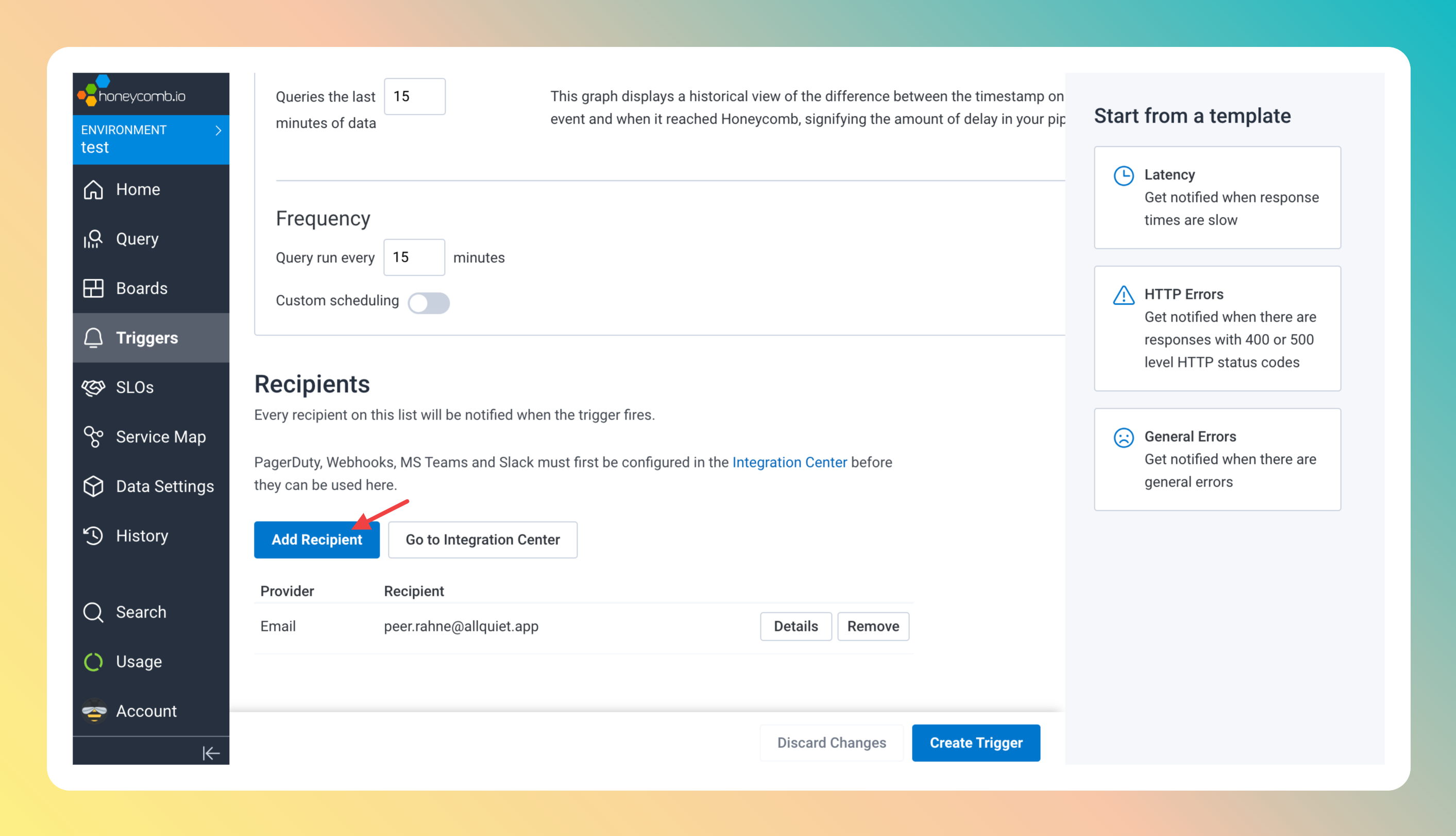
Task: Click the Usage circle icon
Action: (x=94, y=661)
